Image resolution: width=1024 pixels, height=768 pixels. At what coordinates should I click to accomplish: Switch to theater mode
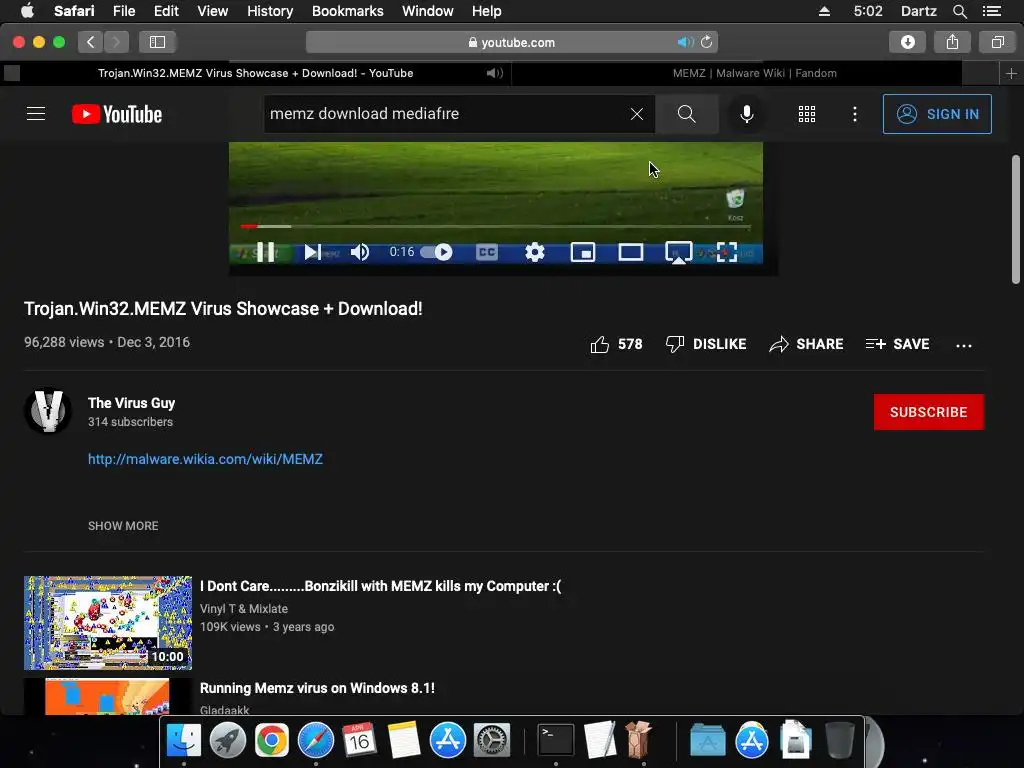631,252
